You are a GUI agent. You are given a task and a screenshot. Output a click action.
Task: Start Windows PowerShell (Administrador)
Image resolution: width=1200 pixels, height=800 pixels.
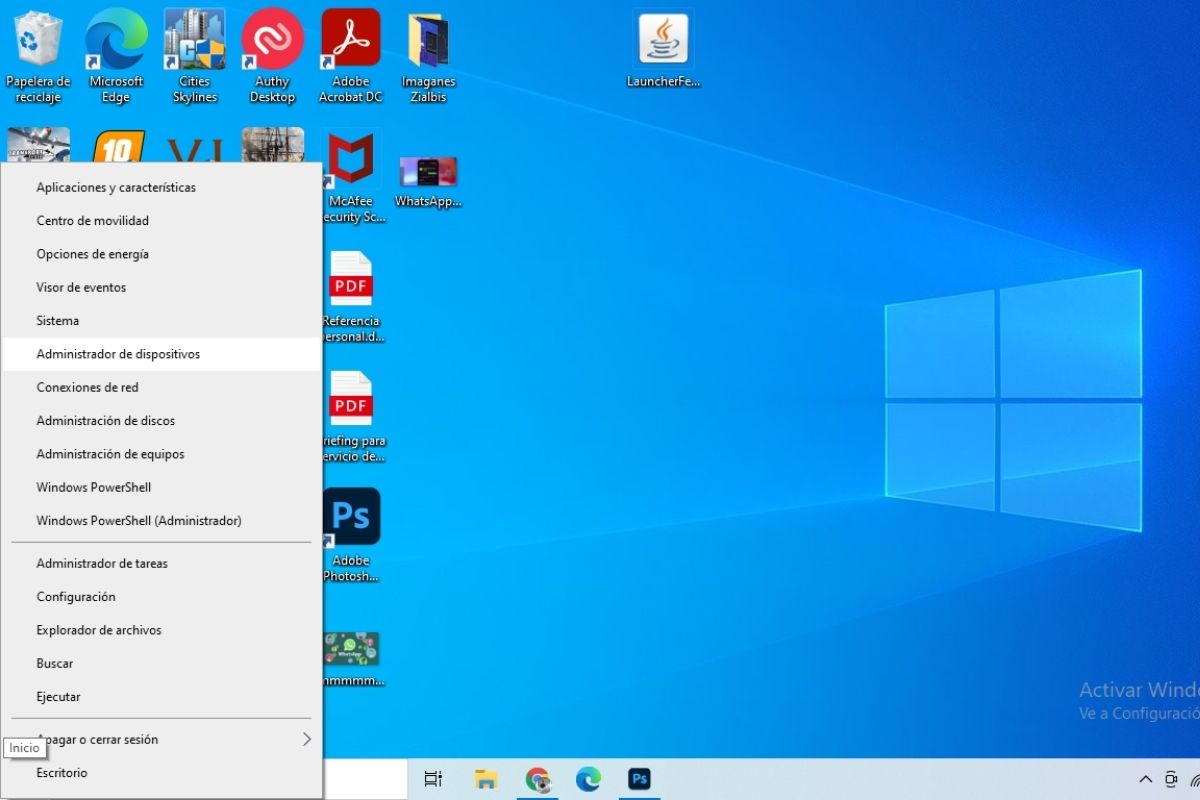tap(162, 521)
